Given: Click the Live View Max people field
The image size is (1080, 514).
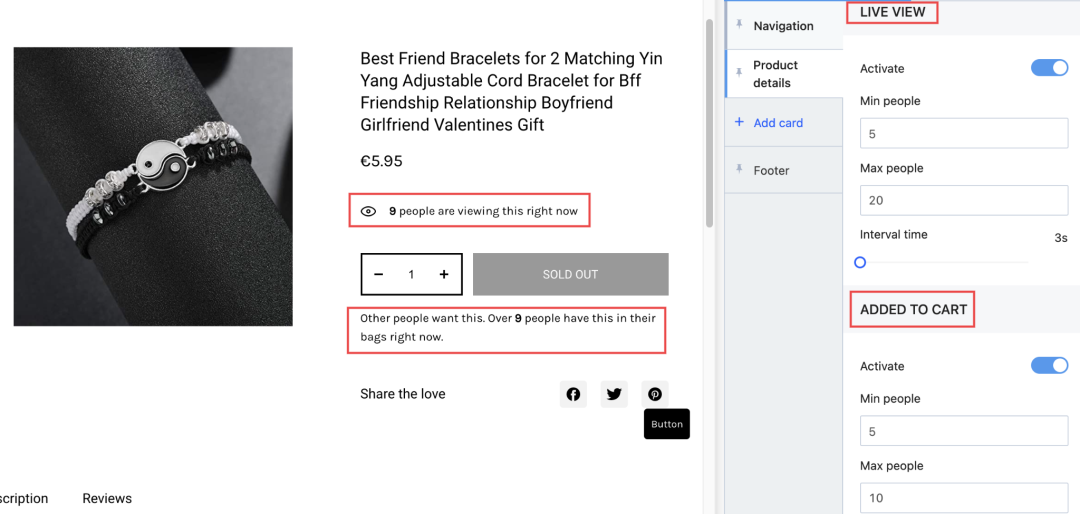Looking at the screenshot, I should pos(964,201).
